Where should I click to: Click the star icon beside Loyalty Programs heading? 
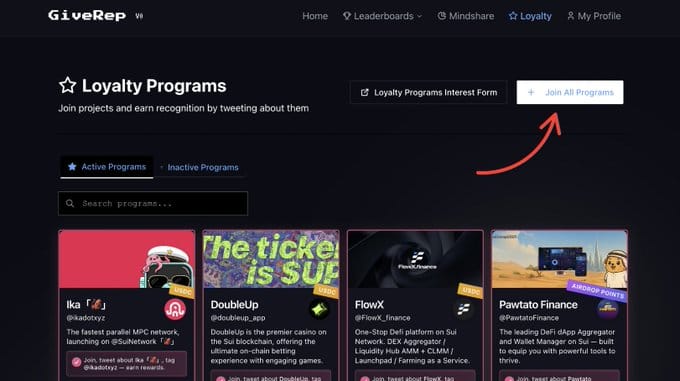68,85
